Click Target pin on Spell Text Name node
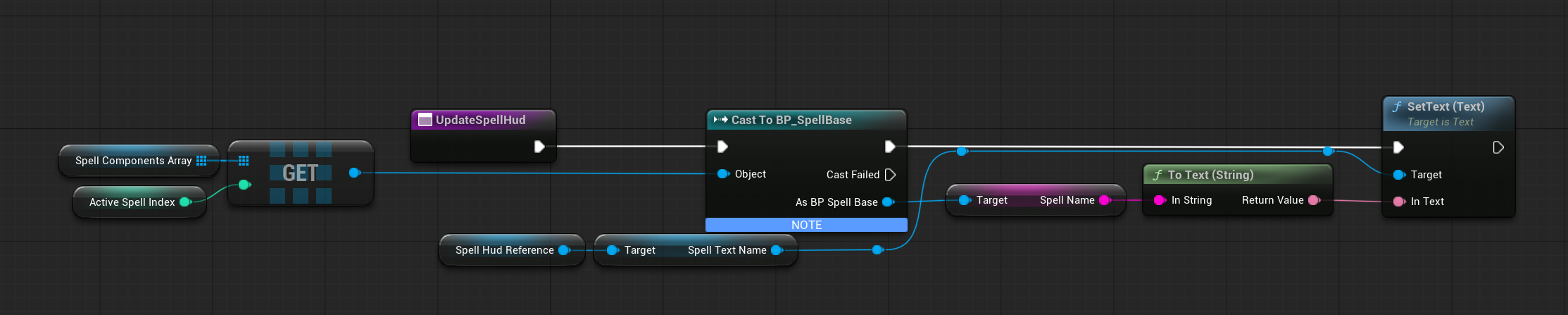 [613, 250]
